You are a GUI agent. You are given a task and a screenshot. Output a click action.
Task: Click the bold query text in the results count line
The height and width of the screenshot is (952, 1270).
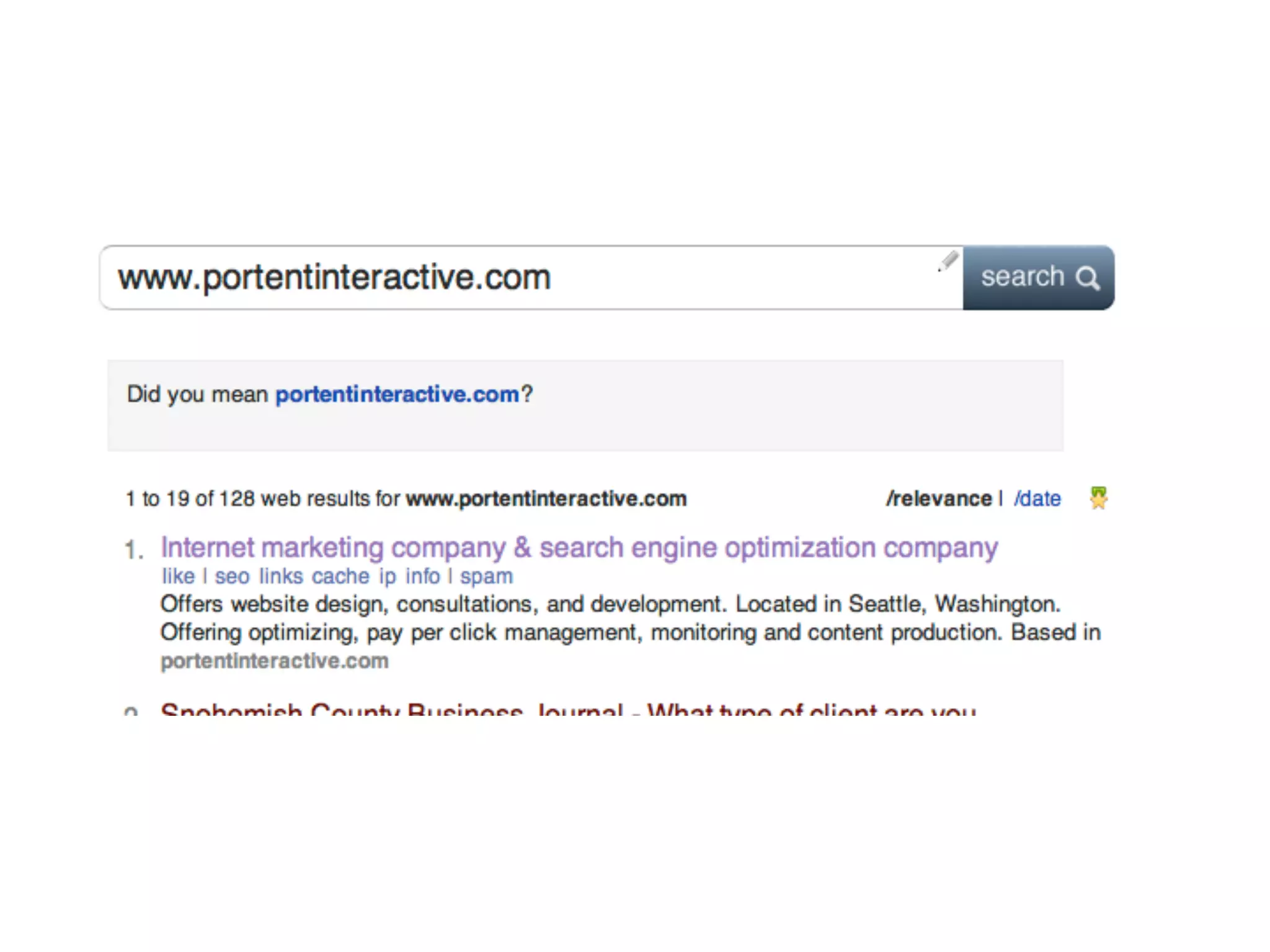pos(546,499)
